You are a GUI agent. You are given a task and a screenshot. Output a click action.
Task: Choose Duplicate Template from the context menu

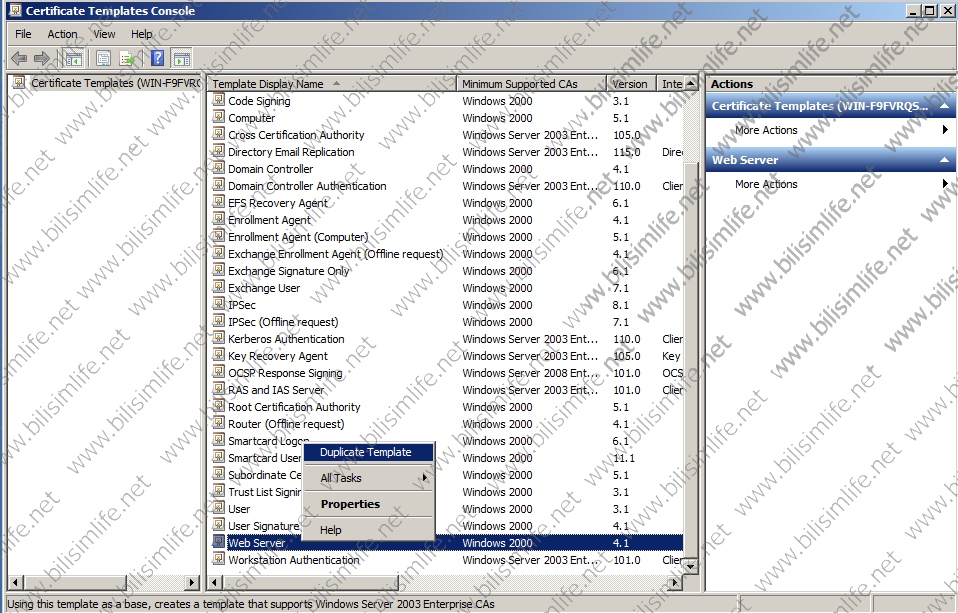coord(365,452)
